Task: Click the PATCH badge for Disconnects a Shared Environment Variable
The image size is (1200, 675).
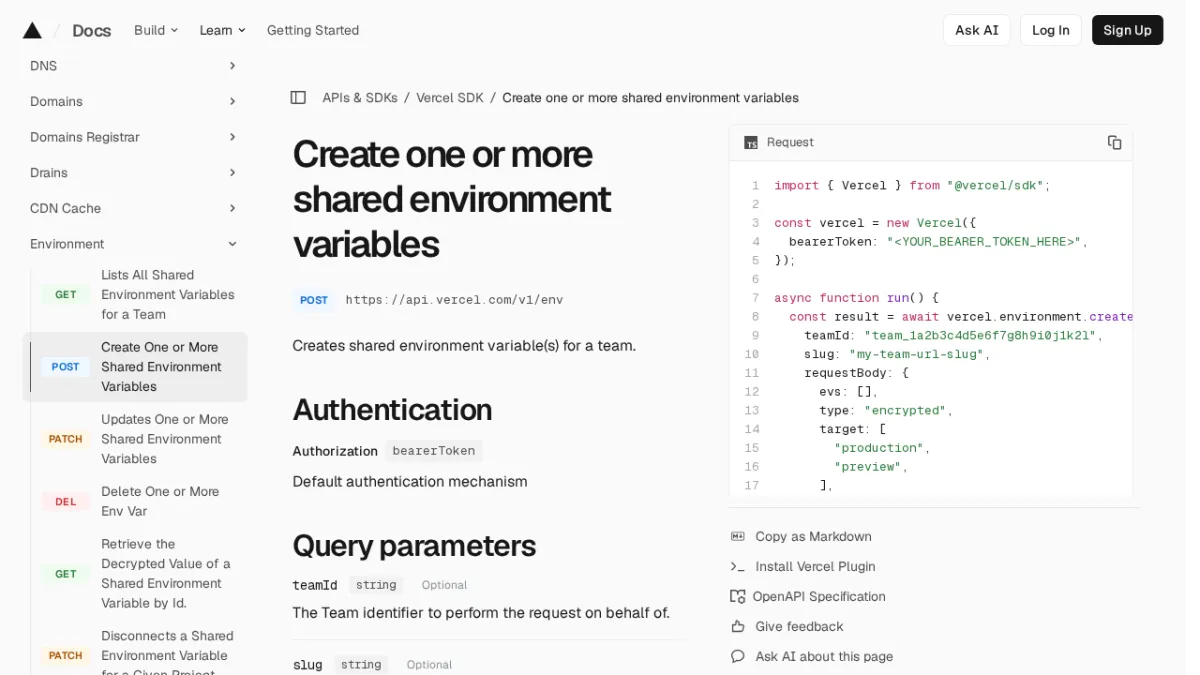Action: coord(66,656)
